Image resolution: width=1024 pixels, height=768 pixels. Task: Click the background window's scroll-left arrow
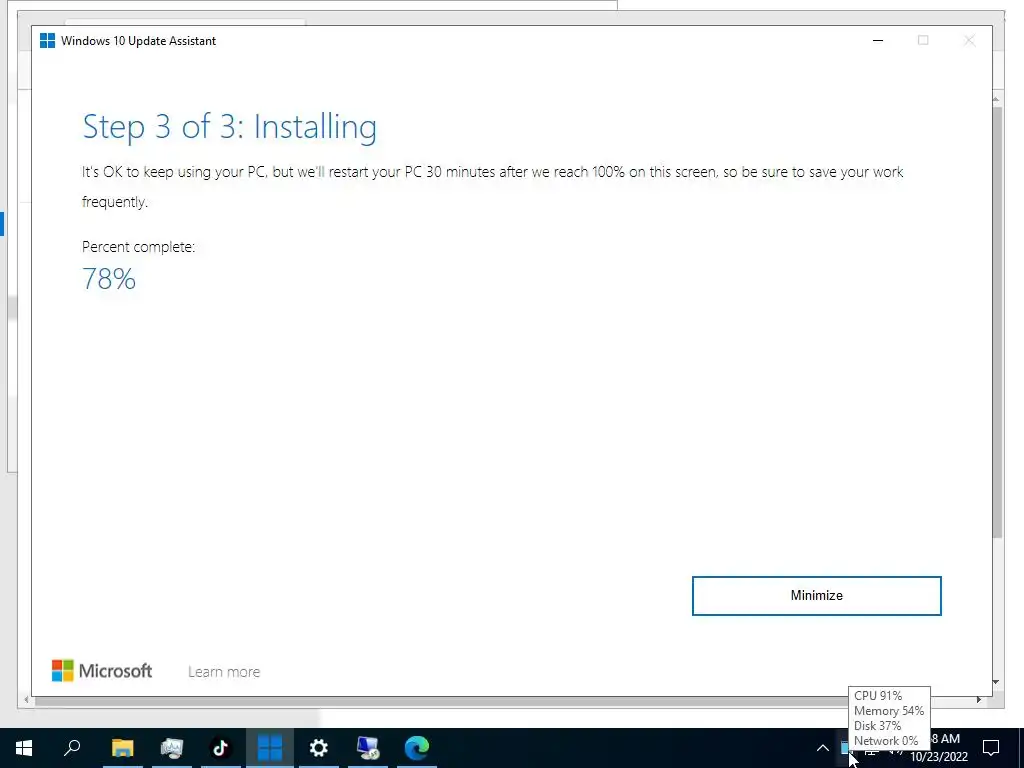point(26,699)
